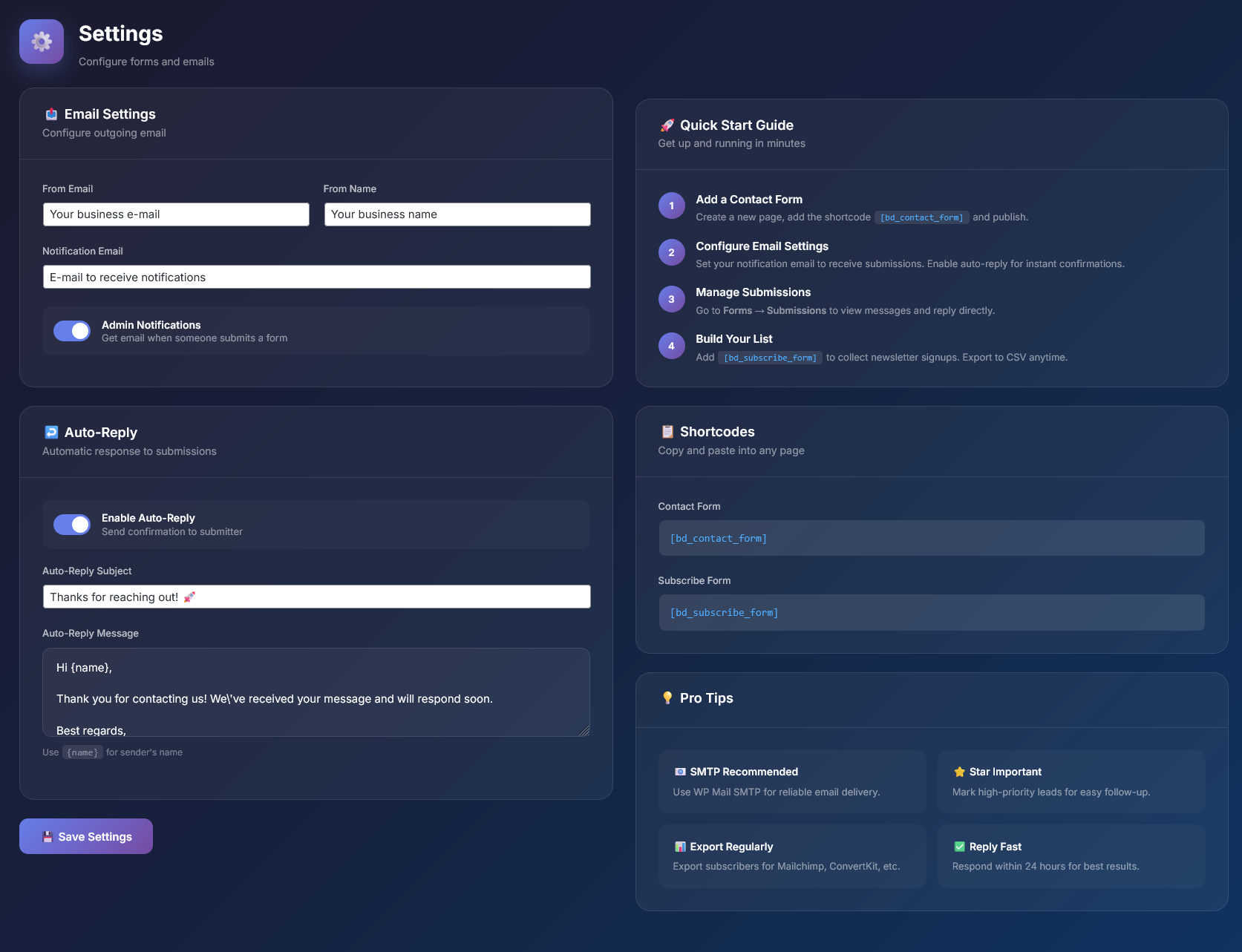Viewport: 1242px width, 952px height.
Task: Click the Email Settings mailbox icon
Action: click(x=51, y=114)
